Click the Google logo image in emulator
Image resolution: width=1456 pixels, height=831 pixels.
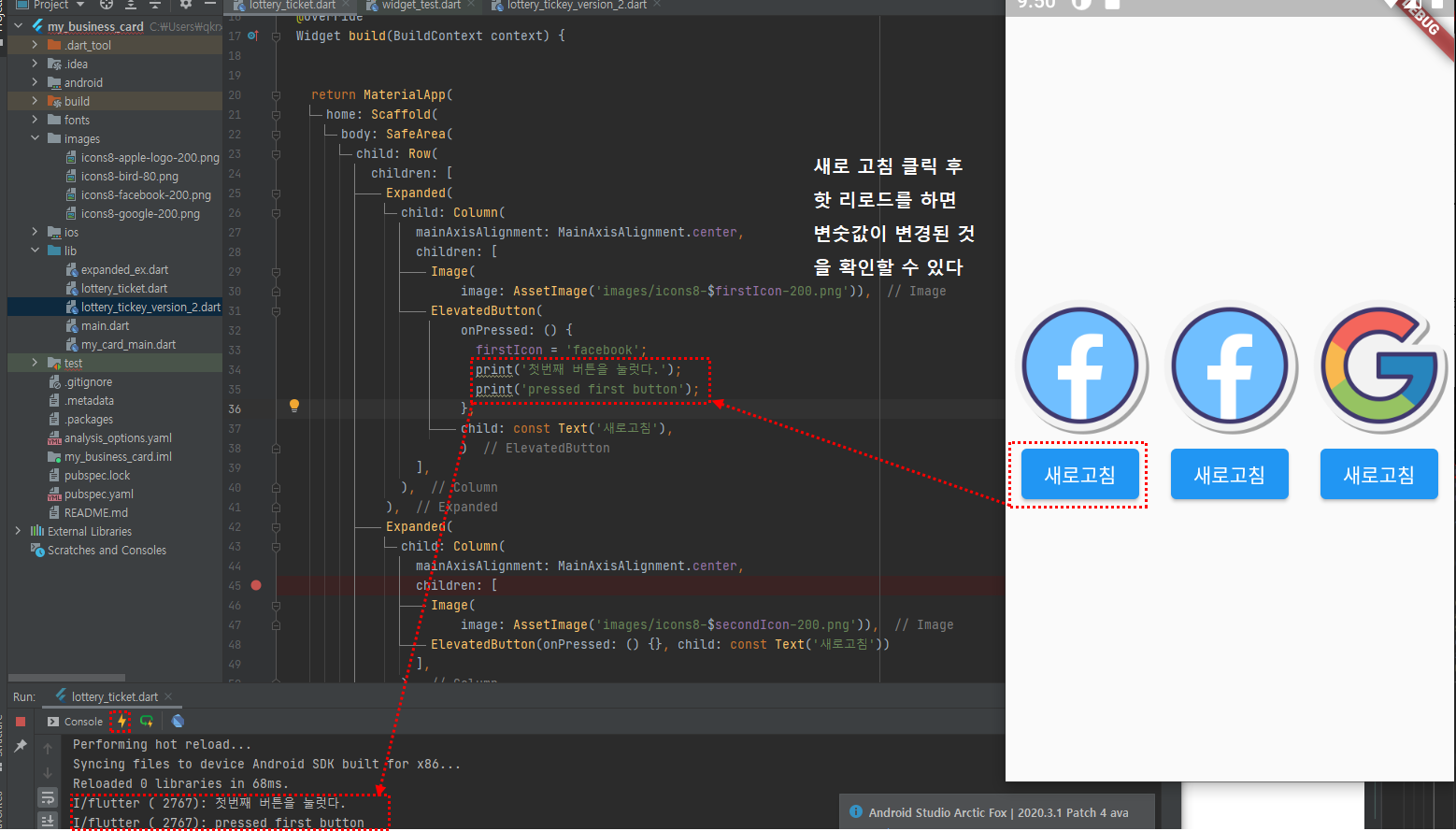1379,366
